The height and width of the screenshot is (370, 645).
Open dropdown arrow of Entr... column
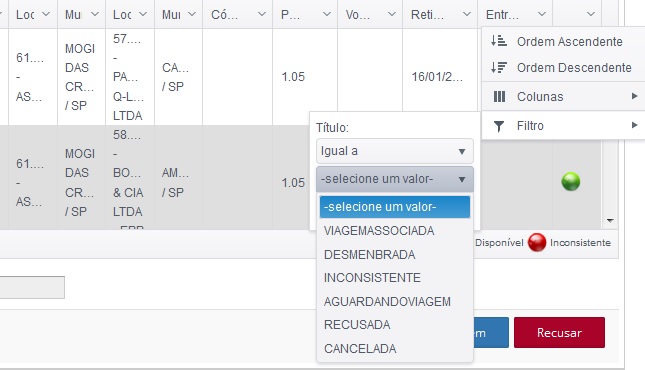(x=542, y=14)
